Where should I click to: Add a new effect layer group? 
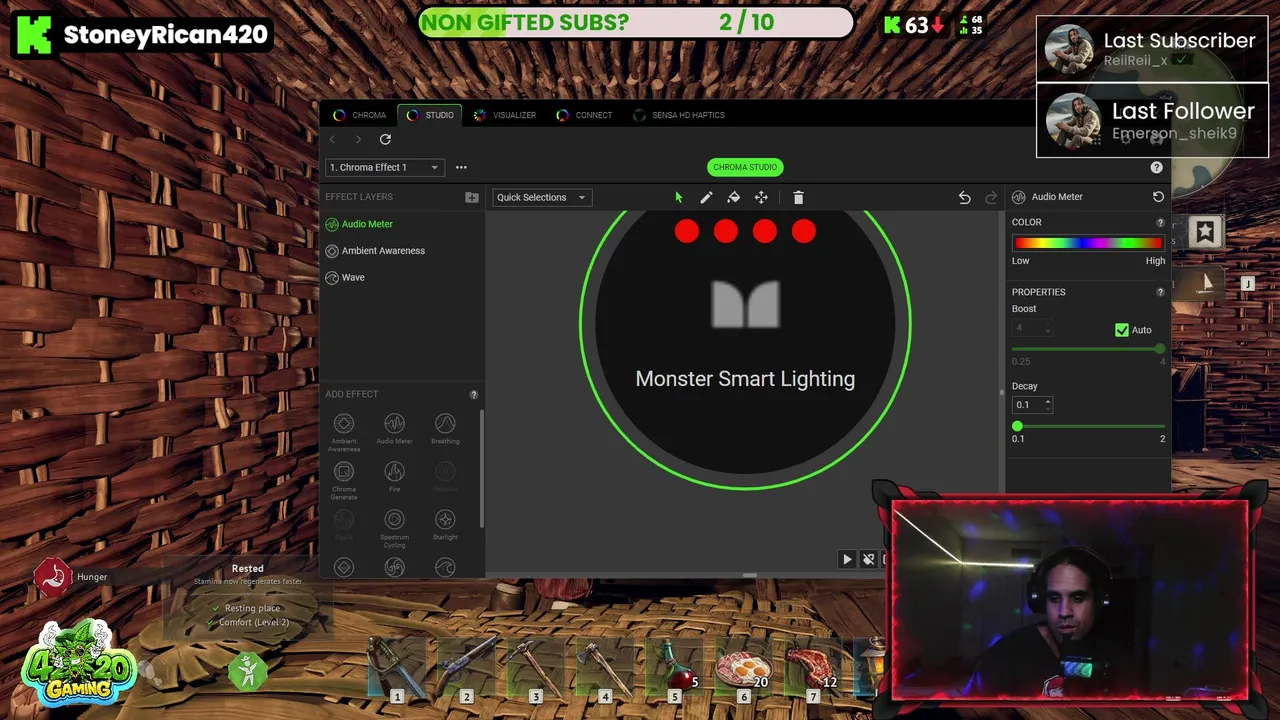[472, 197]
